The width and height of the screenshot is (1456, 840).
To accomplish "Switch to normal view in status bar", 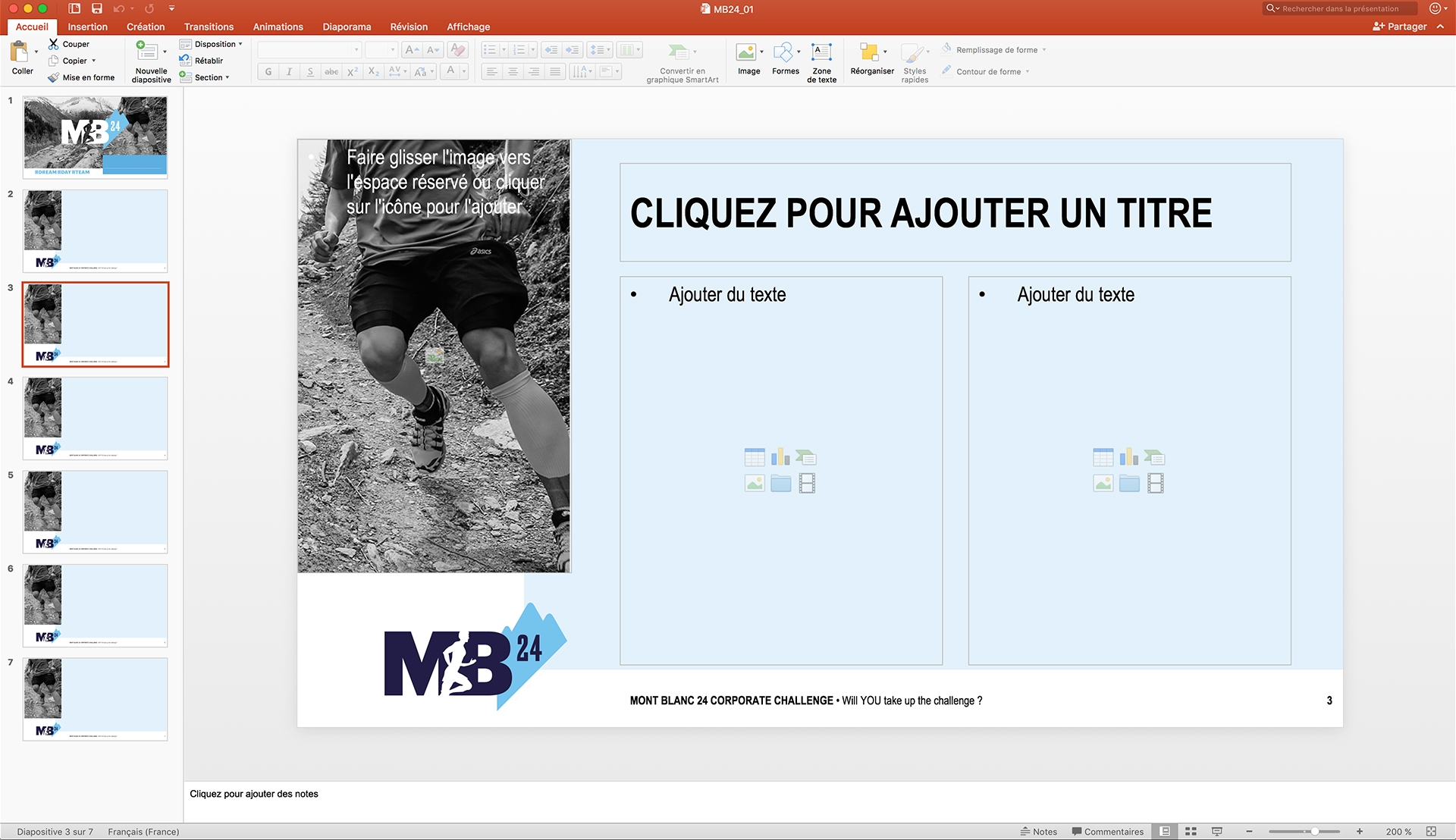I will coord(1165,832).
